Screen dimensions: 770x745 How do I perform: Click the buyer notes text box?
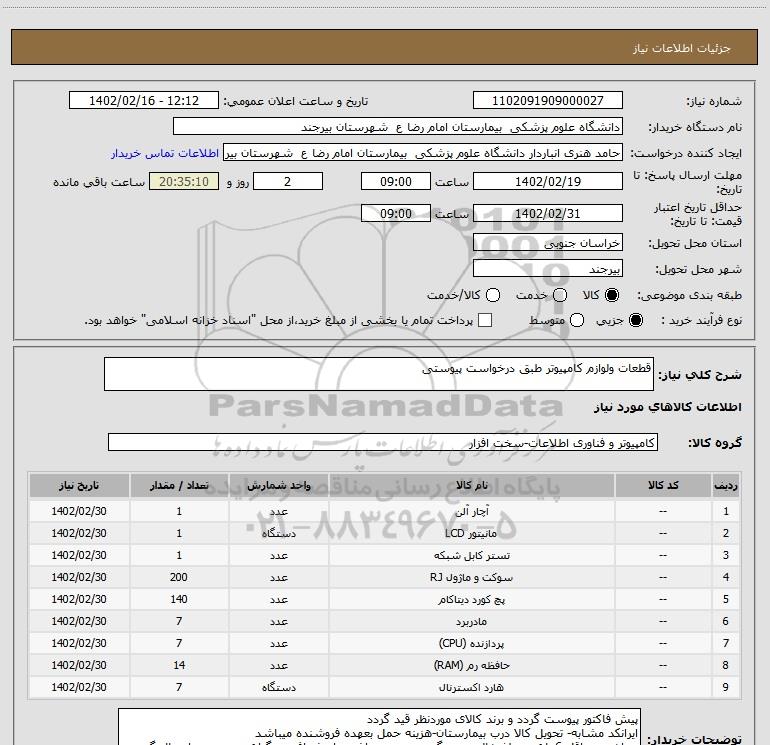click(379, 727)
